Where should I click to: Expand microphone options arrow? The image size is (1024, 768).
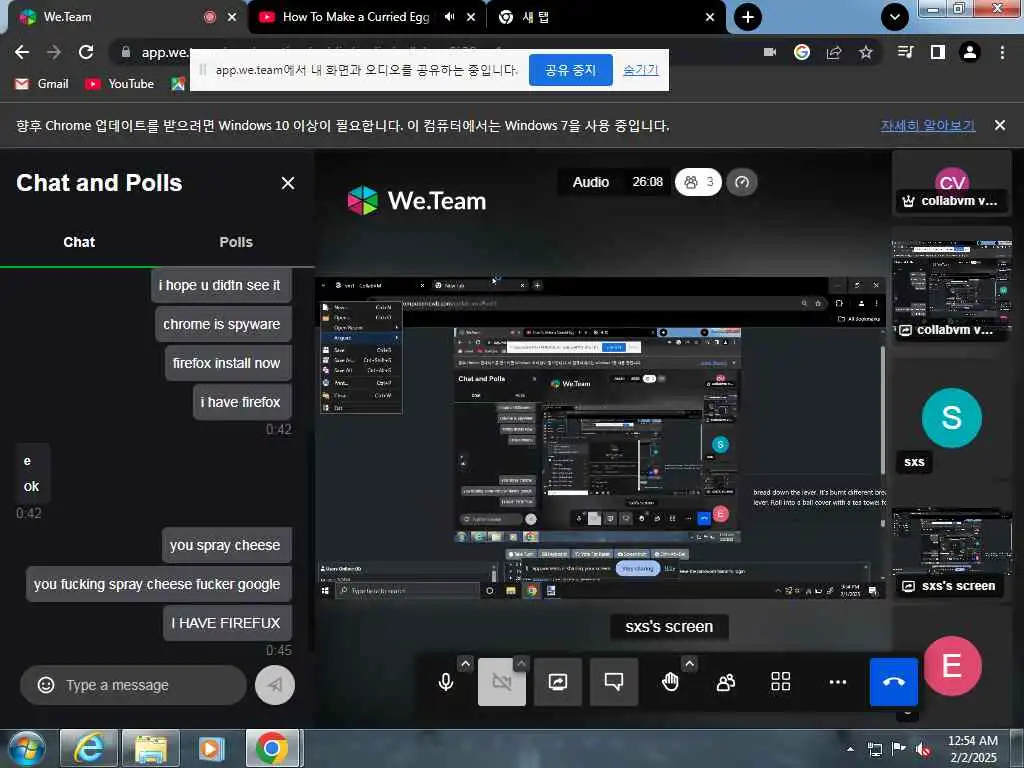pos(465,664)
